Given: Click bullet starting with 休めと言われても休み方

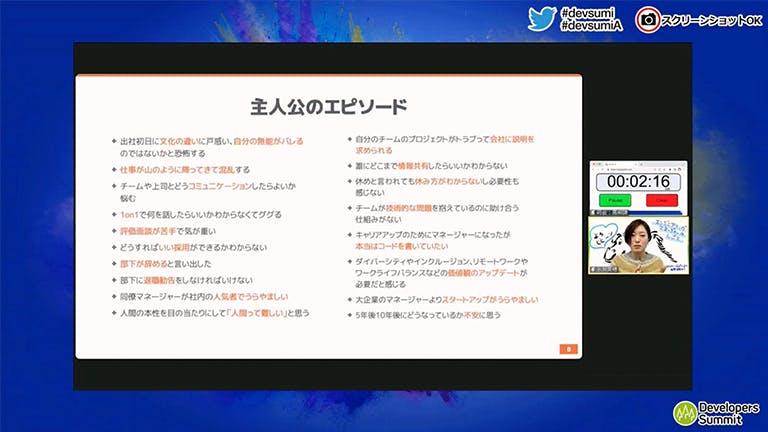Looking at the screenshot, I should (x=437, y=187).
